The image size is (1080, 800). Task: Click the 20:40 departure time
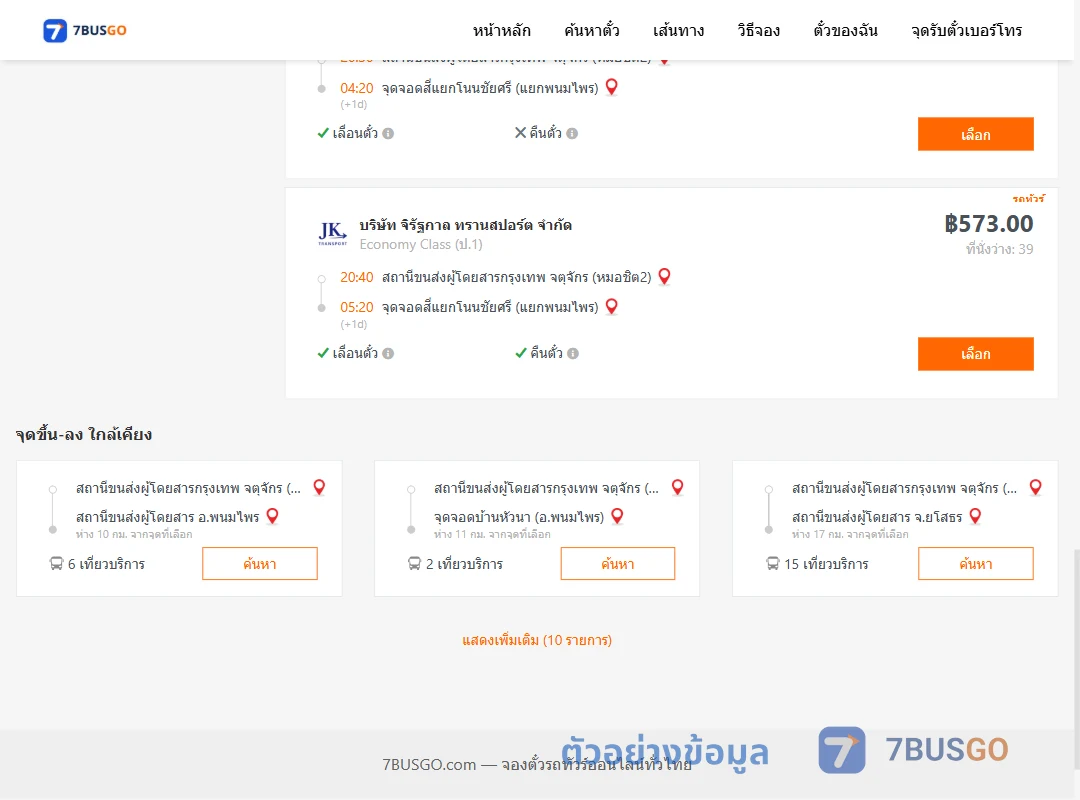(x=357, y=277)
